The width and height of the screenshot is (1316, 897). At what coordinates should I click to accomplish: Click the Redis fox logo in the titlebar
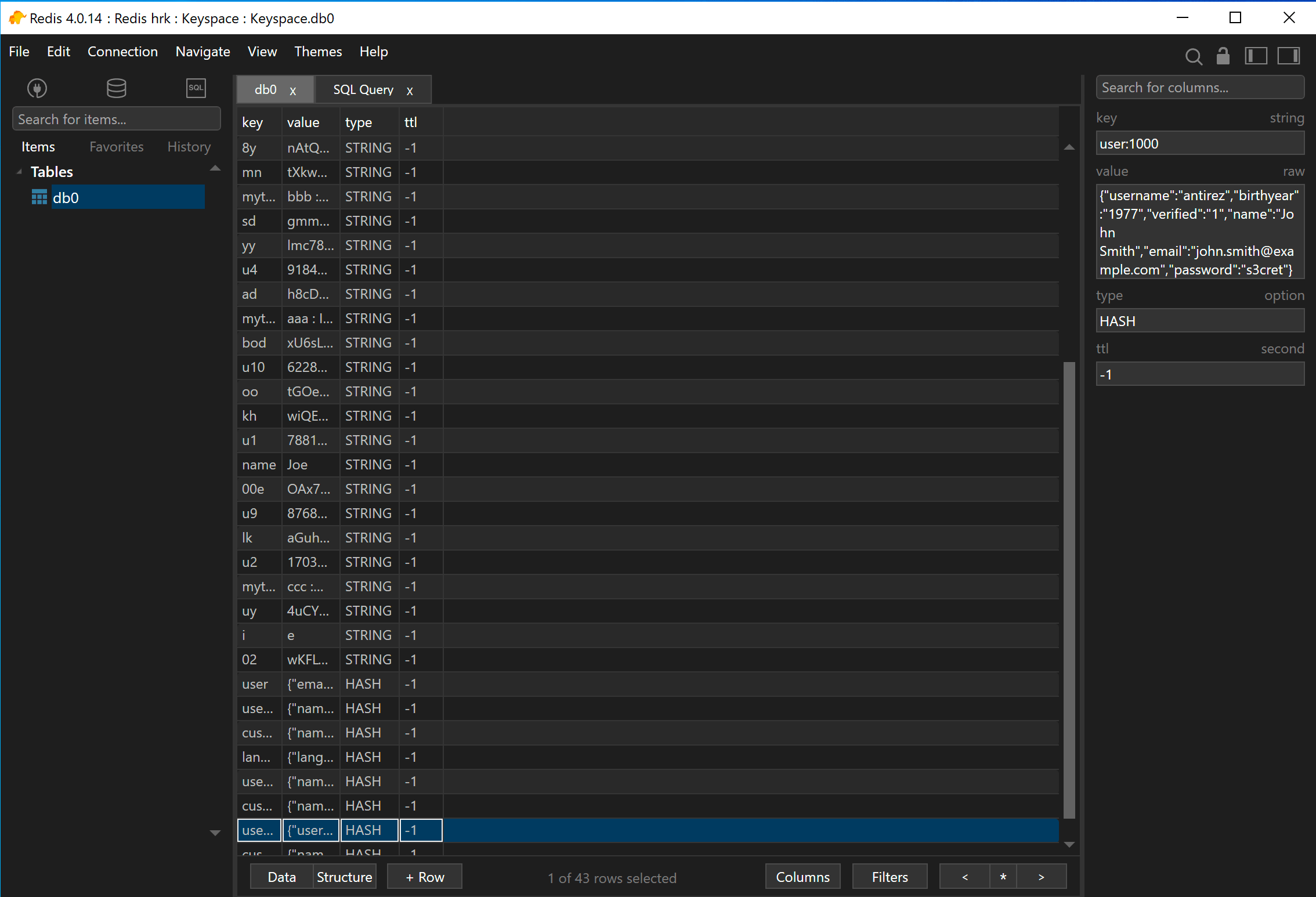(16, 17)
